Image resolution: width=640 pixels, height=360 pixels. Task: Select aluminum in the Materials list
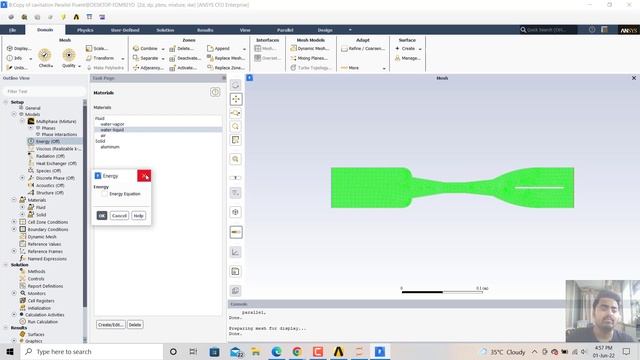[x=110, y=147]
